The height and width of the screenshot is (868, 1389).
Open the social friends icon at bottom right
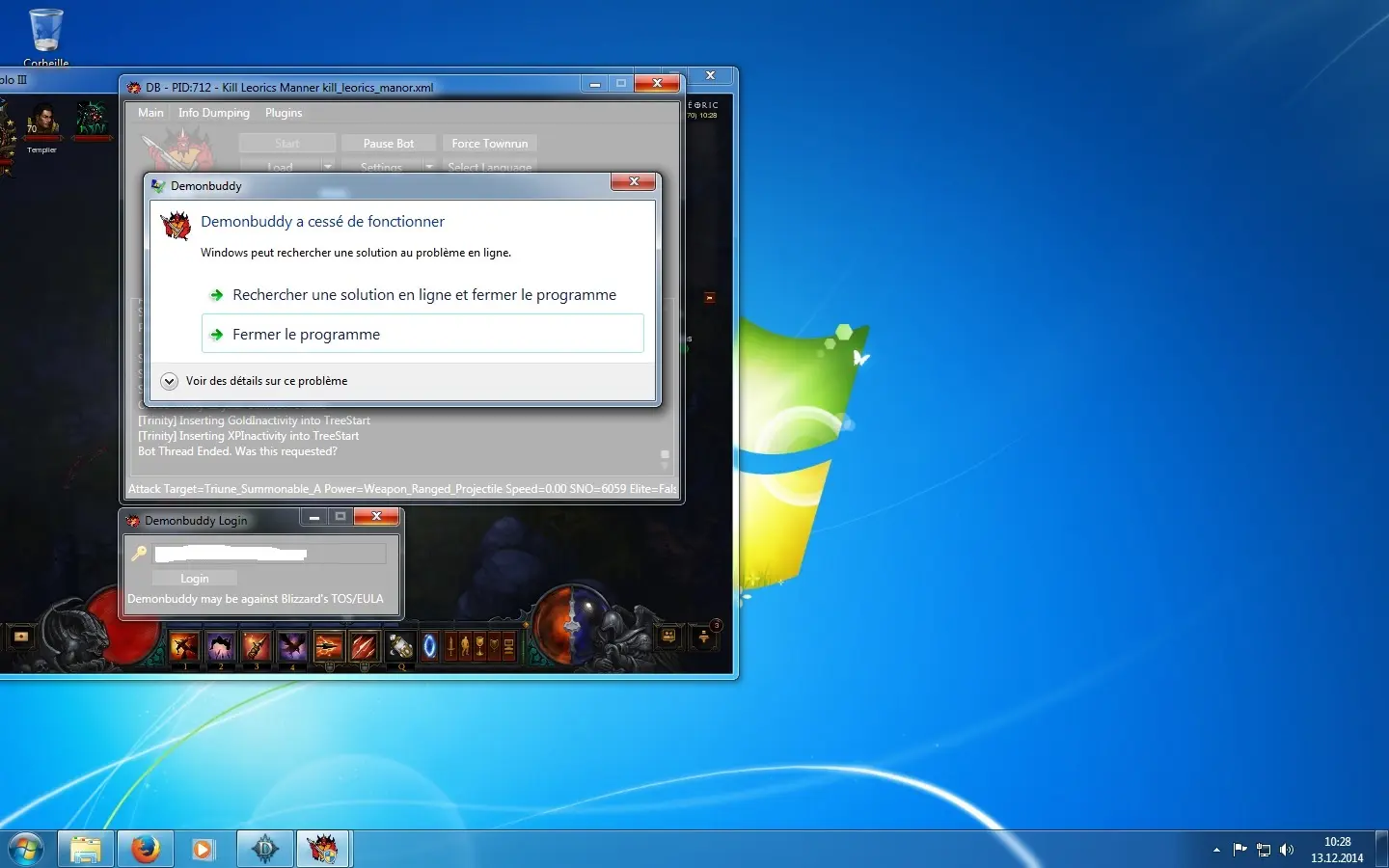668,636
